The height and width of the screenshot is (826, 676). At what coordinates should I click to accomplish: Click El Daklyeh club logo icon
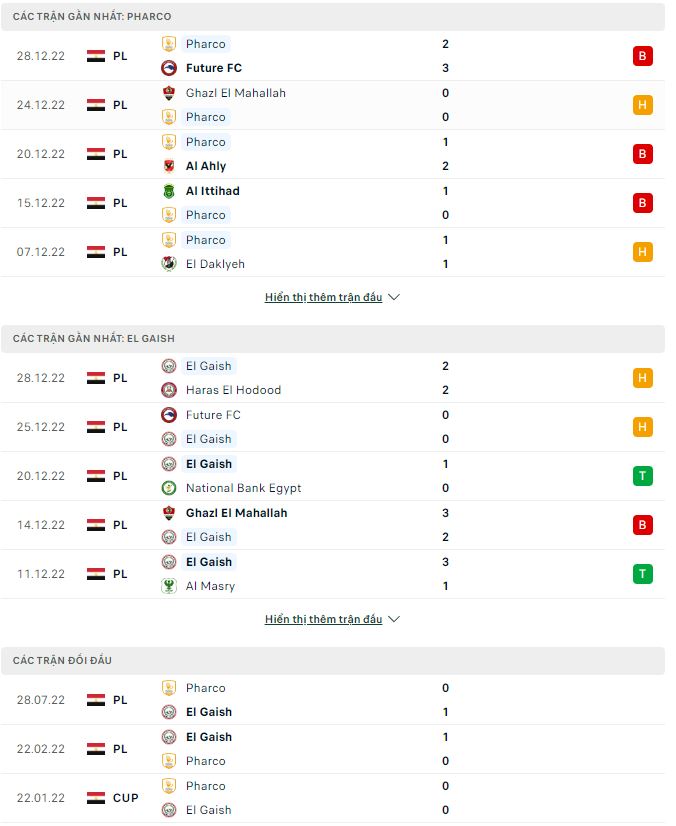pyautogui.click(x=169, y=264)
